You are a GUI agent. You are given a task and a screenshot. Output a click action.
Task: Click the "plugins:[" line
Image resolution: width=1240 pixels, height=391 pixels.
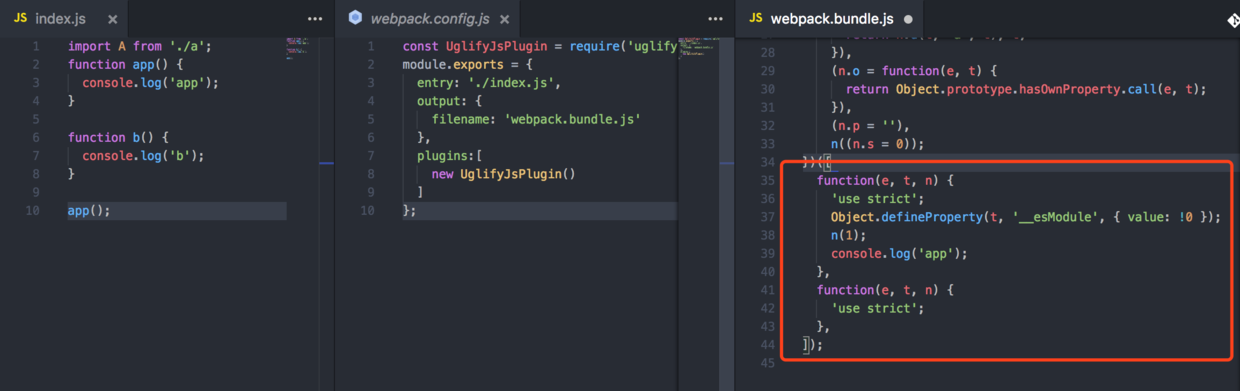click(449, 156)
